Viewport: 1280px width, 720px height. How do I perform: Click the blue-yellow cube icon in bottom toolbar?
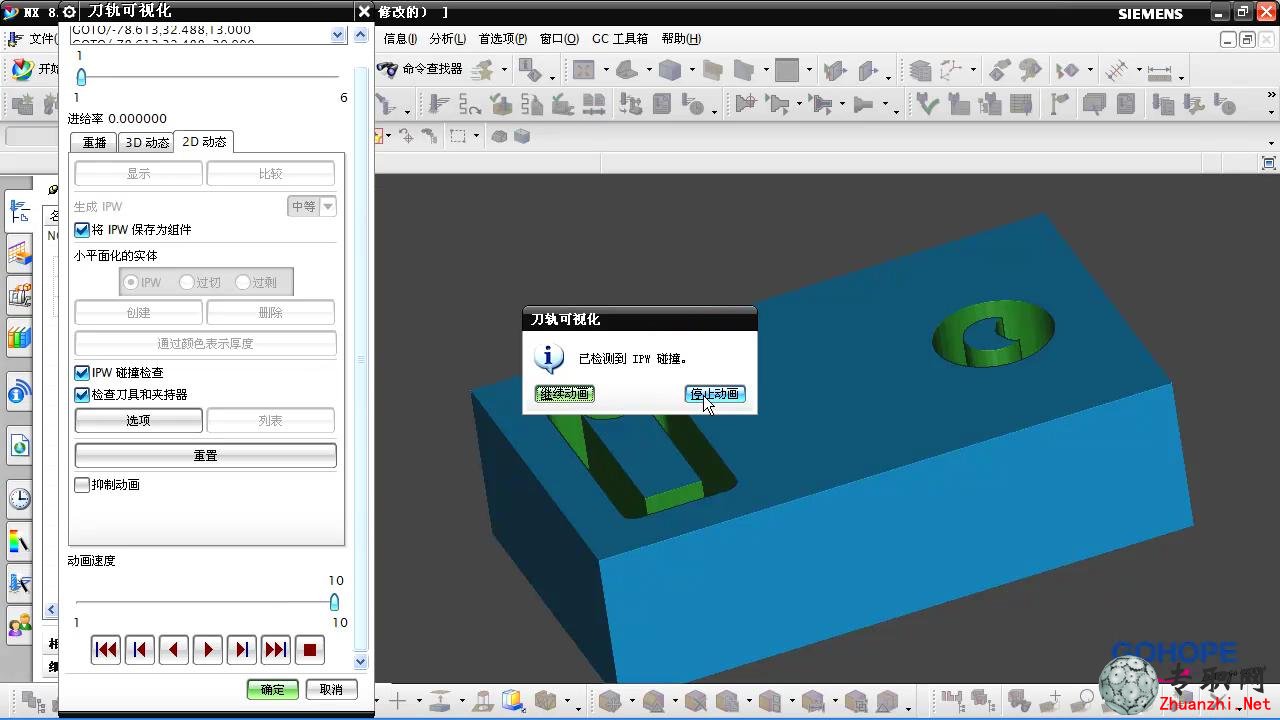[x=512, y=700]
